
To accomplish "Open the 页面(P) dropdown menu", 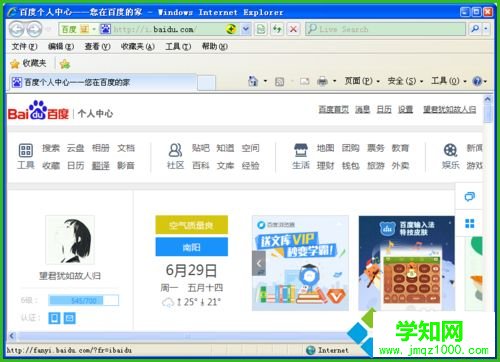I will tap(362, 81).
